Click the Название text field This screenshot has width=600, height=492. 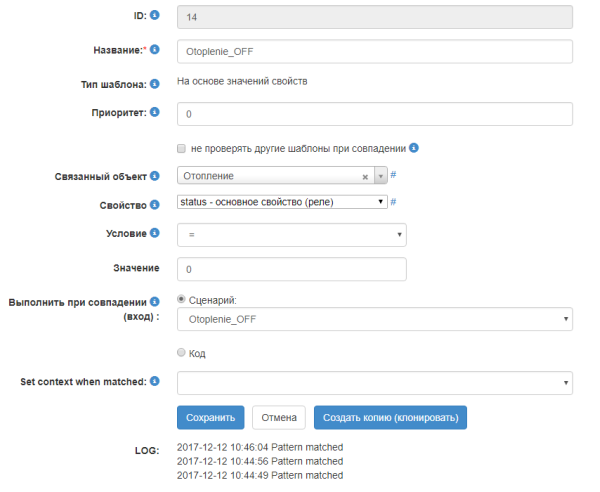(x=374, y=51)
